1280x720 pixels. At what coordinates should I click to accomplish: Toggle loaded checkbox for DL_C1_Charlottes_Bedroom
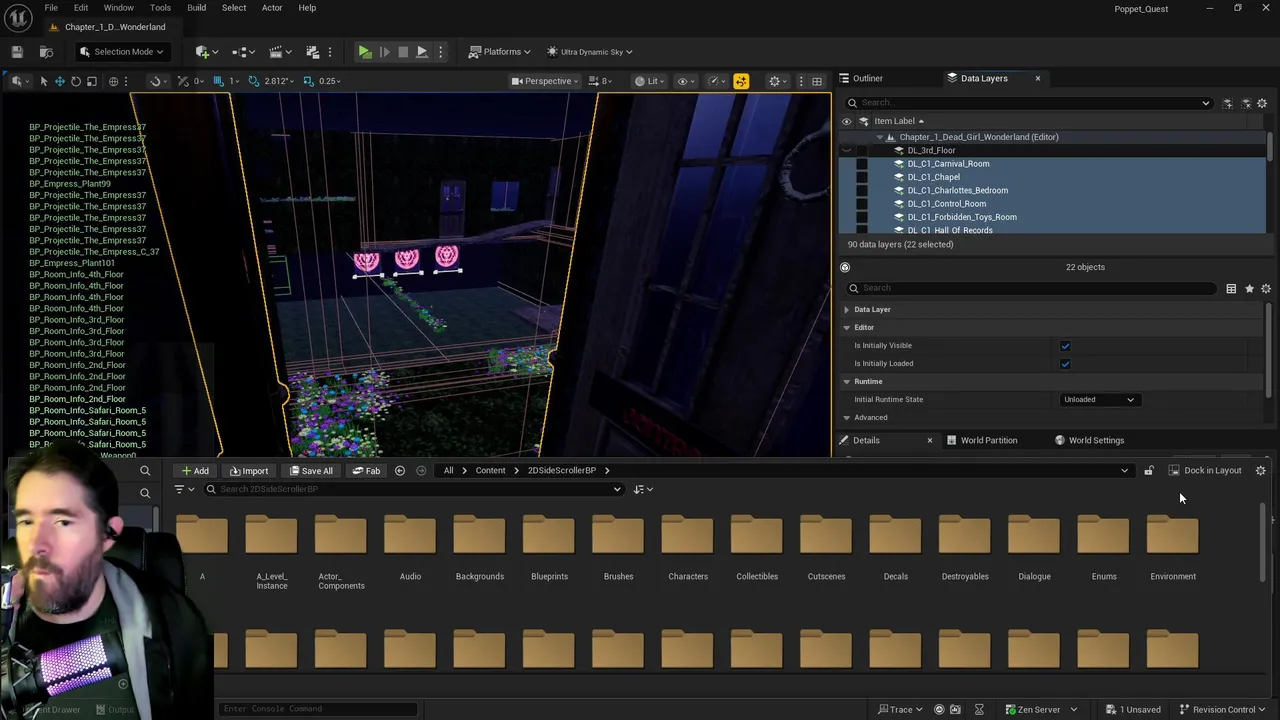click(x=862, y=190)
